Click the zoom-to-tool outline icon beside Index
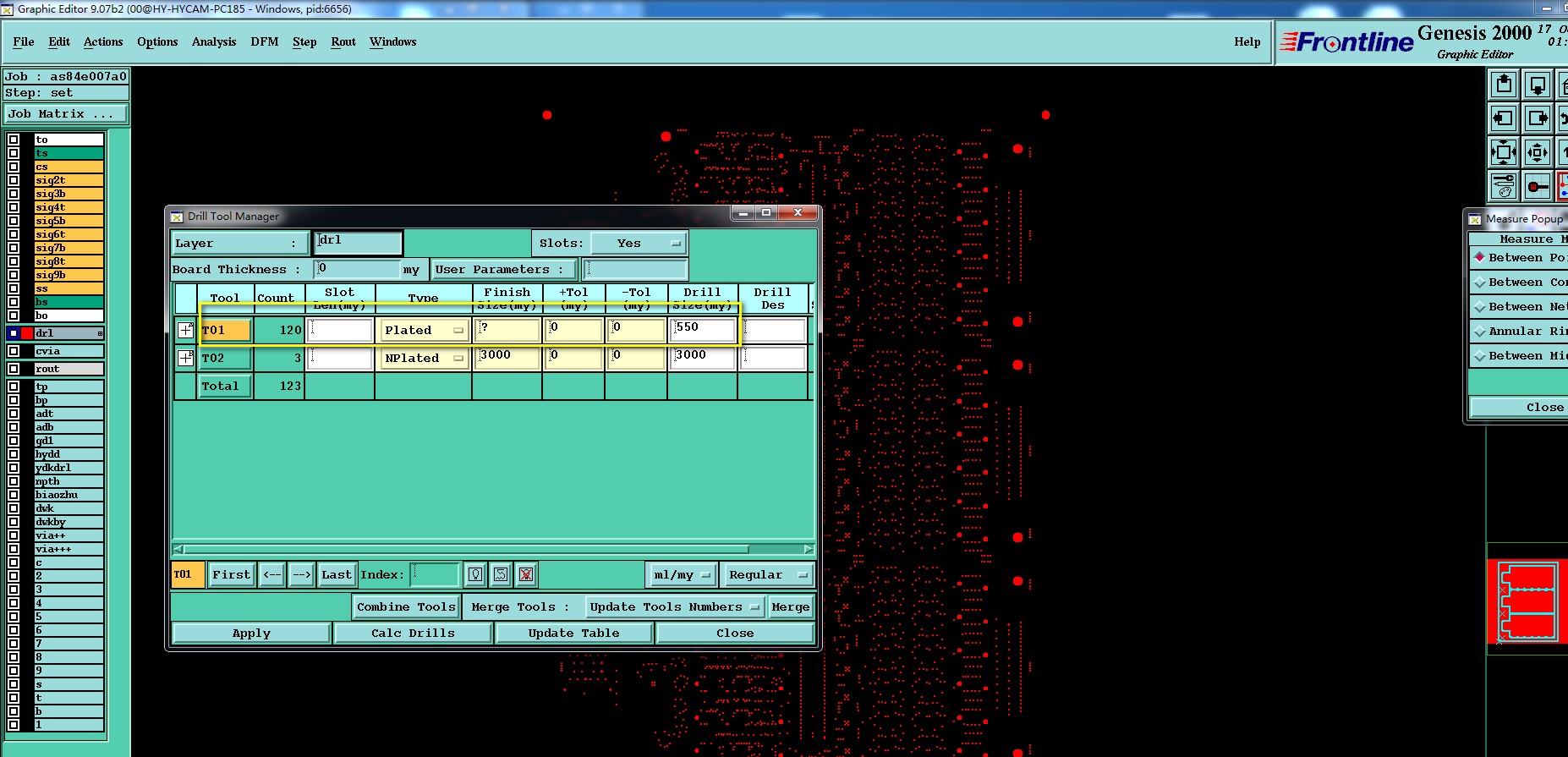Viewport: 1568px width, 757px height. (501, 575)
